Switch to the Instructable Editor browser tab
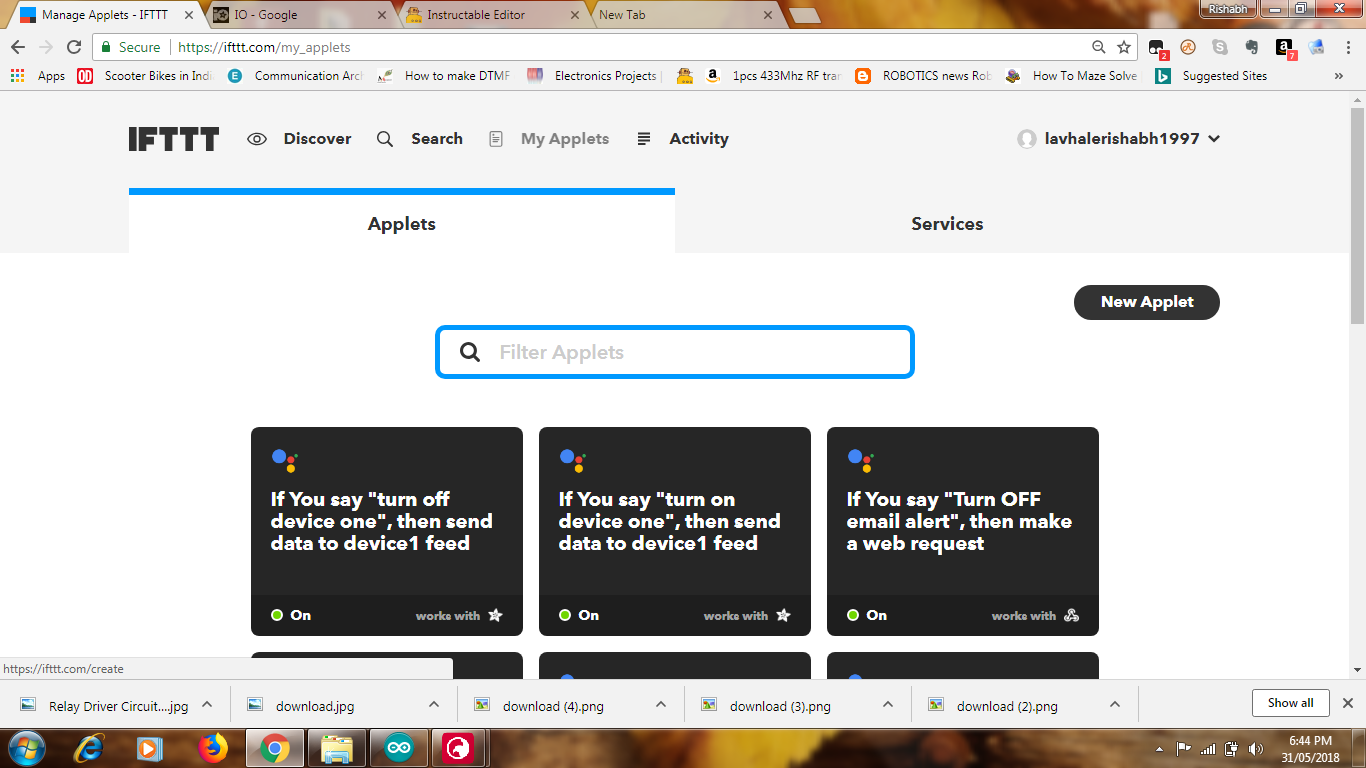This screenshot has width=1366, height=768. coord(492,15)
